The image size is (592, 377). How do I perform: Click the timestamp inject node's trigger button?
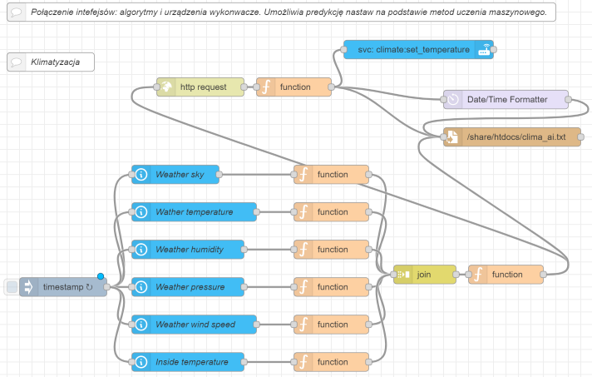(x=12, y=287)
